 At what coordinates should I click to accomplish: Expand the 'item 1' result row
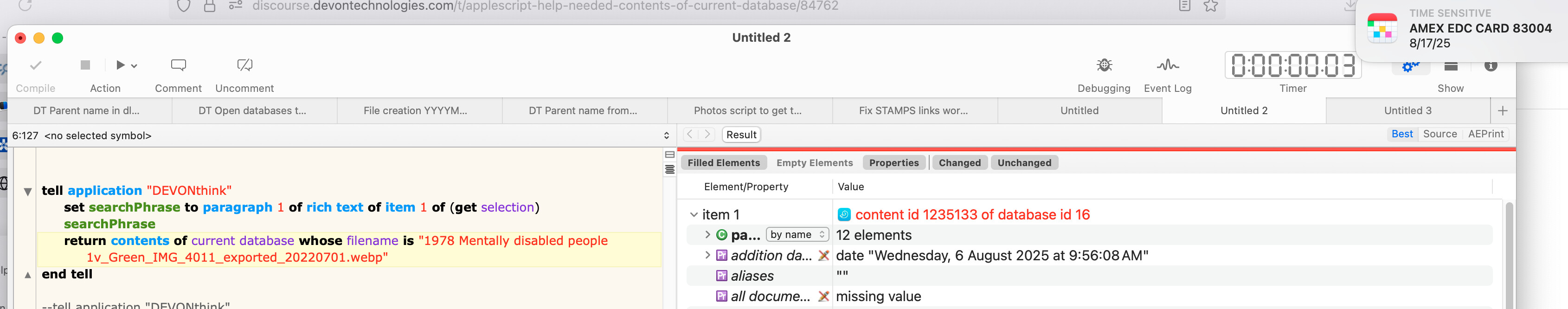(694, 215)
